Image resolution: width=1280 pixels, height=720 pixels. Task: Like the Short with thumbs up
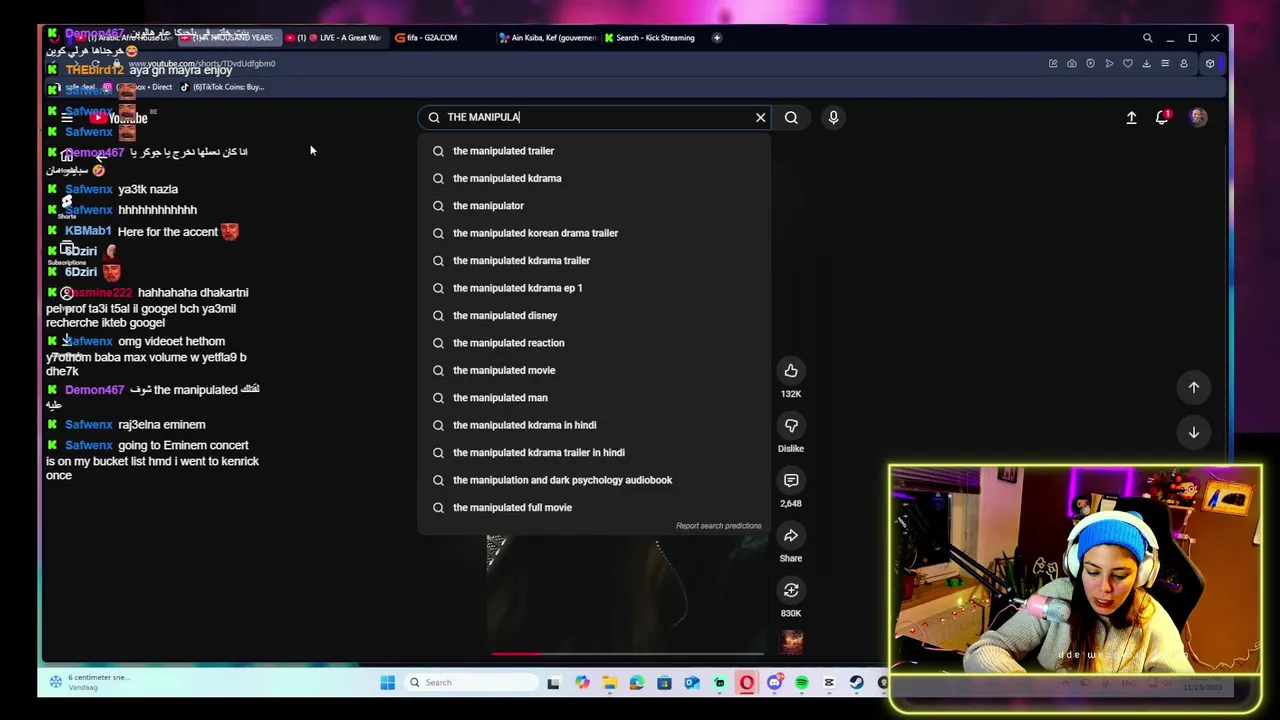tap(791, 371)
